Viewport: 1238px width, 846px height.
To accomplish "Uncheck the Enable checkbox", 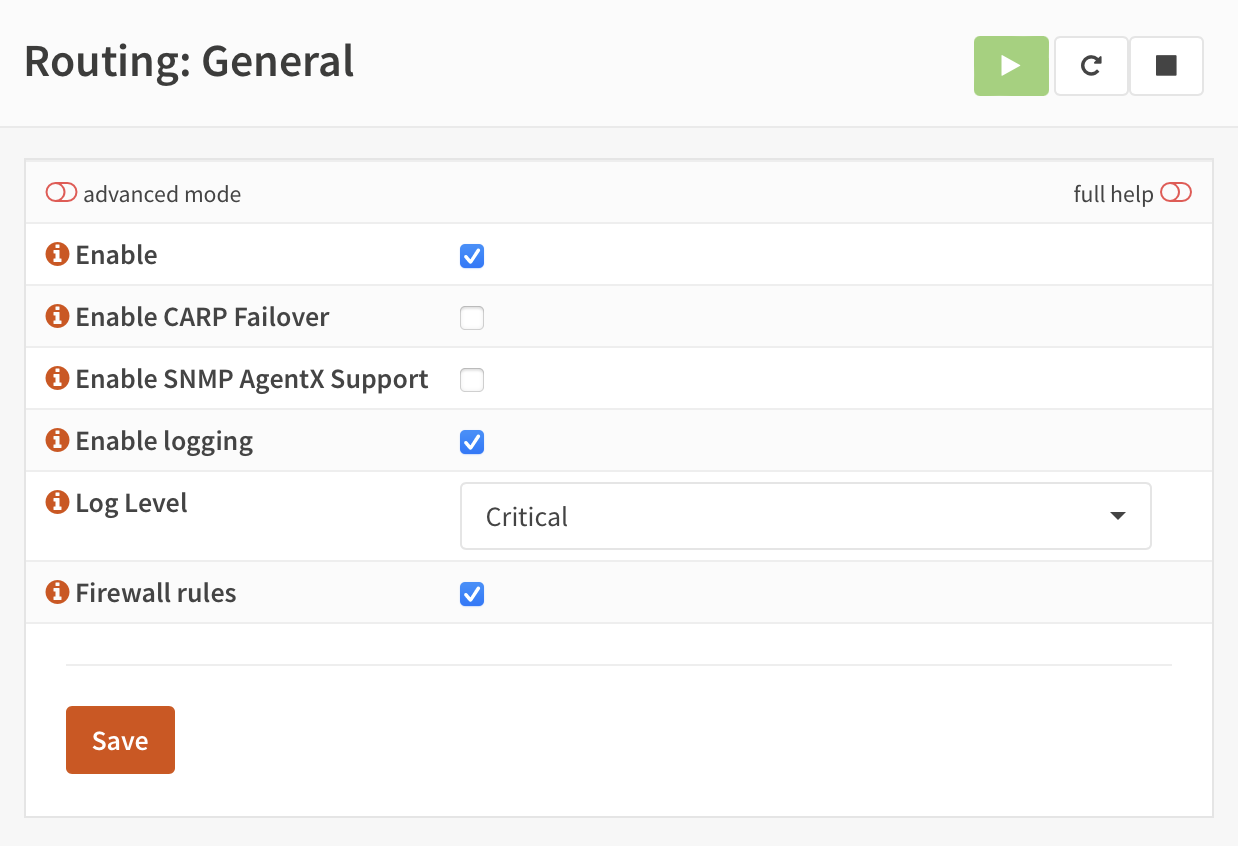I will 472,256.
